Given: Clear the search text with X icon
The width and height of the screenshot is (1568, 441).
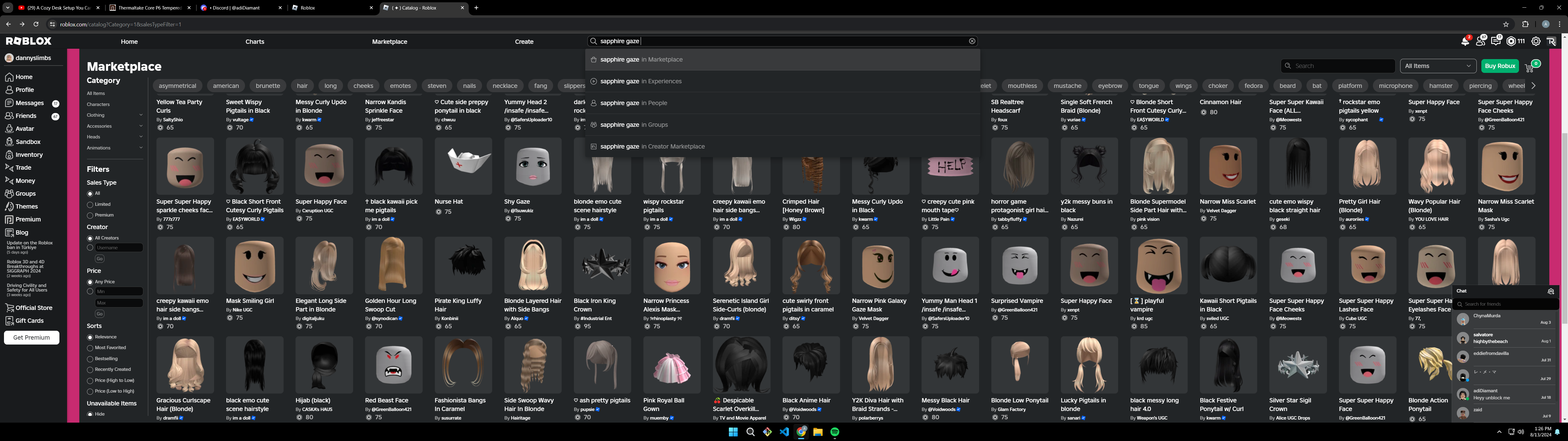Looking at the screenshot, I should [x=972, y=41].
